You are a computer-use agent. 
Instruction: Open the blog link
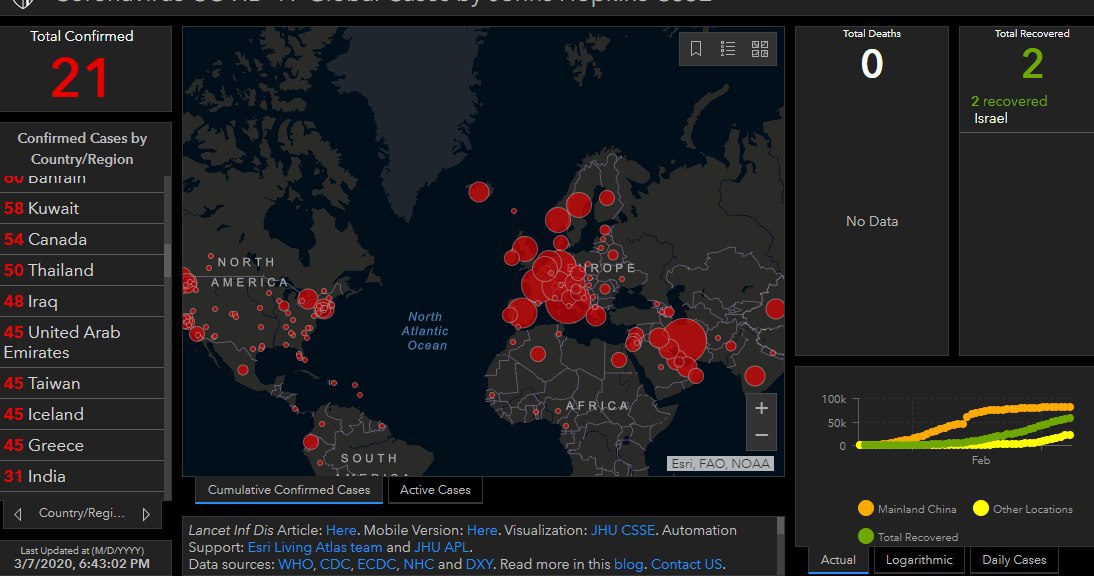(628, 564)
